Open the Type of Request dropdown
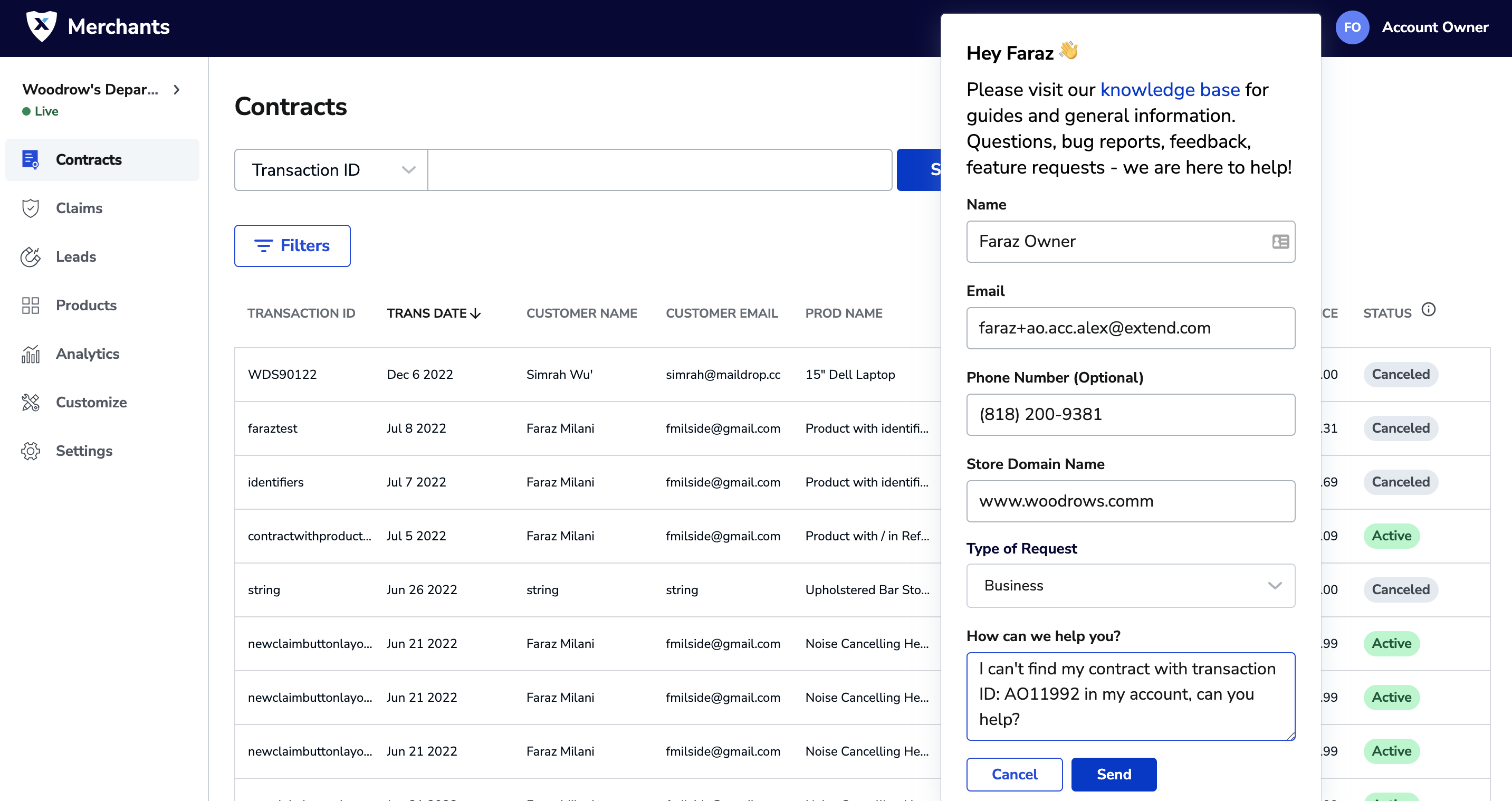The width and height of the screenshot is (1512, 801). pyautogui.click(x=1130, y=586)
